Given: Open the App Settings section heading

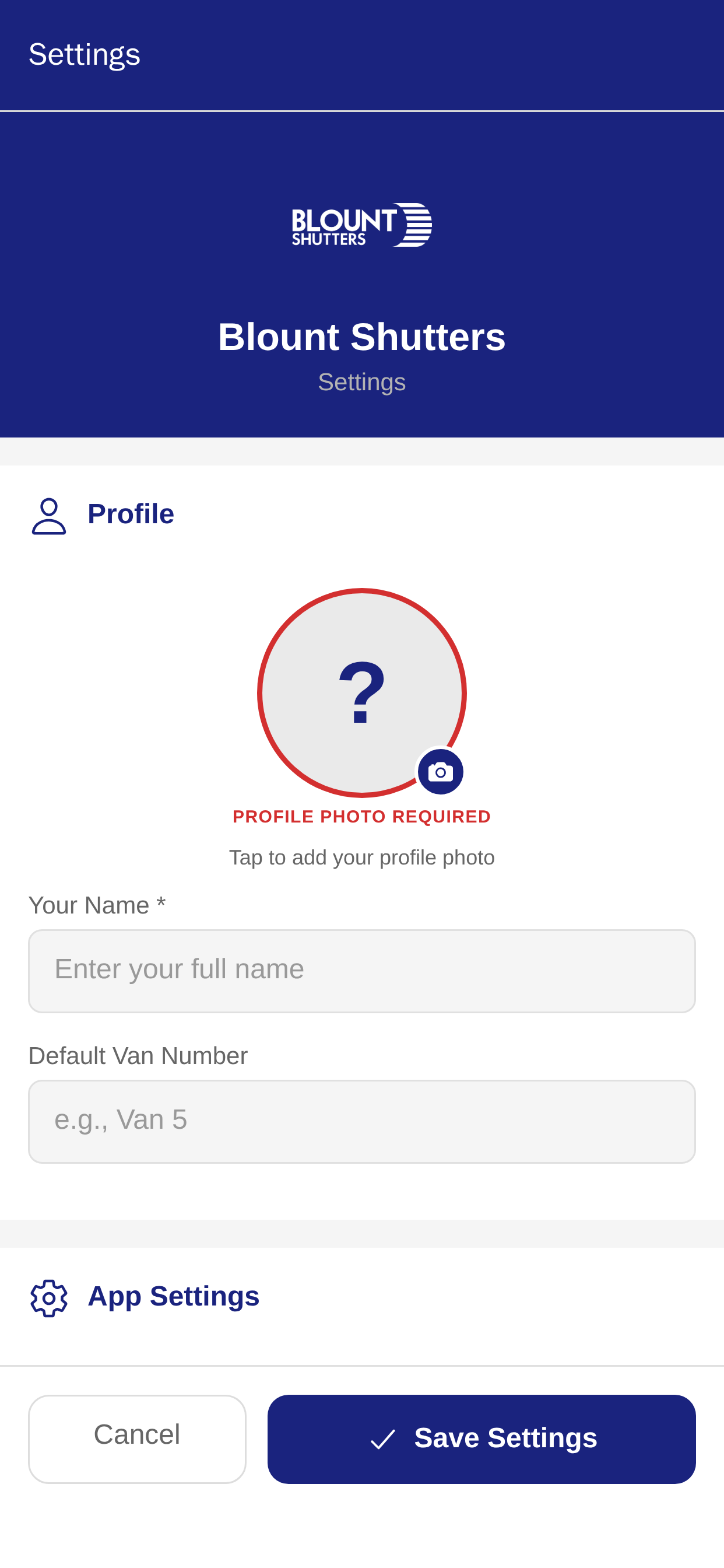Looking at the screenshot, I should point(173,1297).
